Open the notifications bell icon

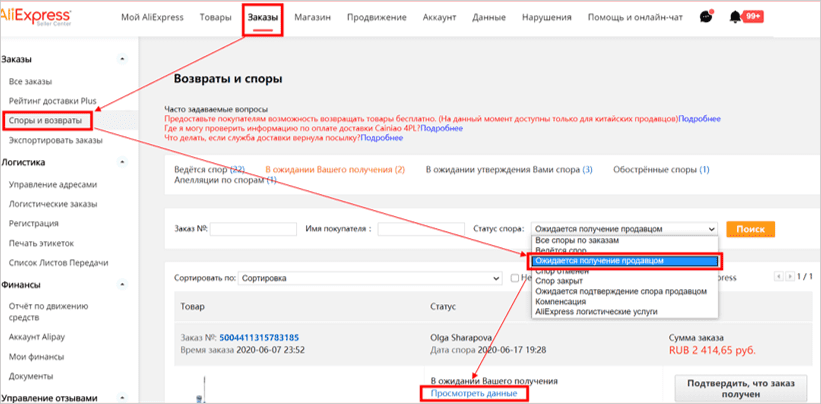click(x=736, y=17)
